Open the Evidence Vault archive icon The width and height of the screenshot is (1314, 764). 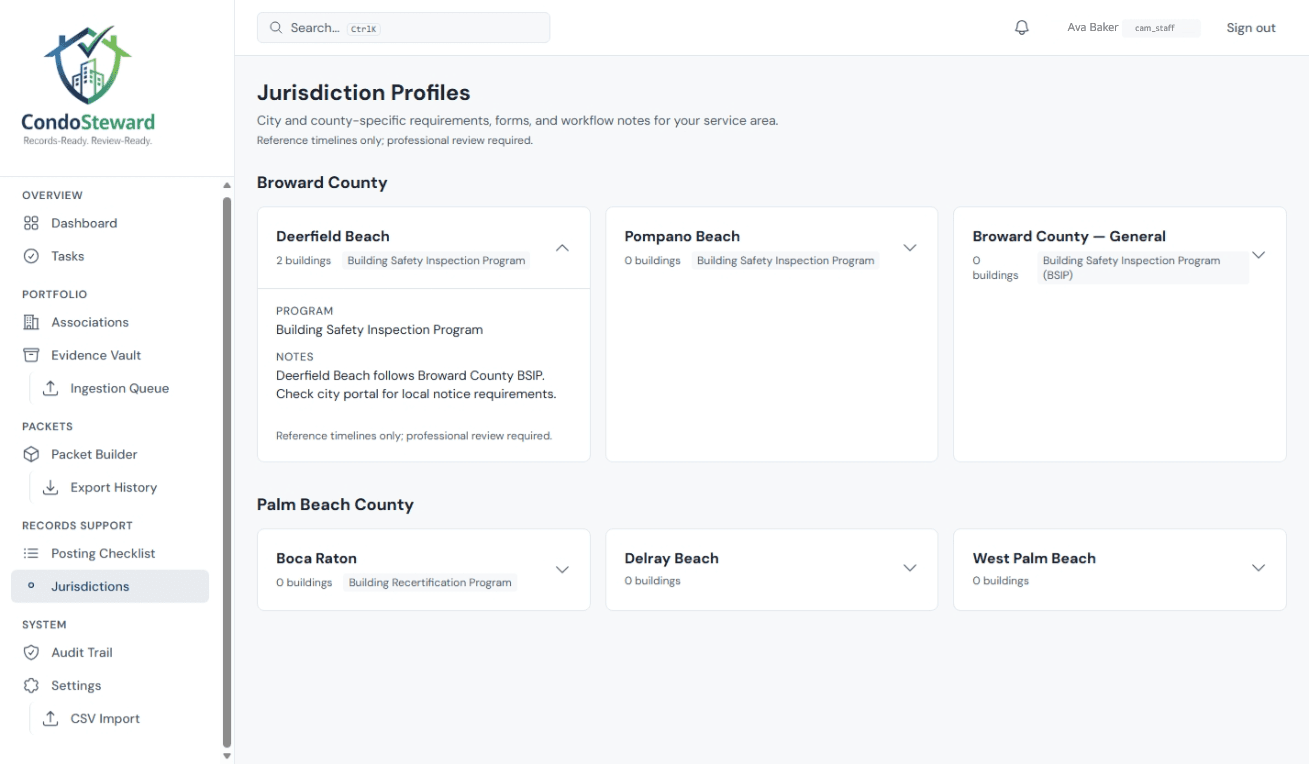[x=32, y=355]
